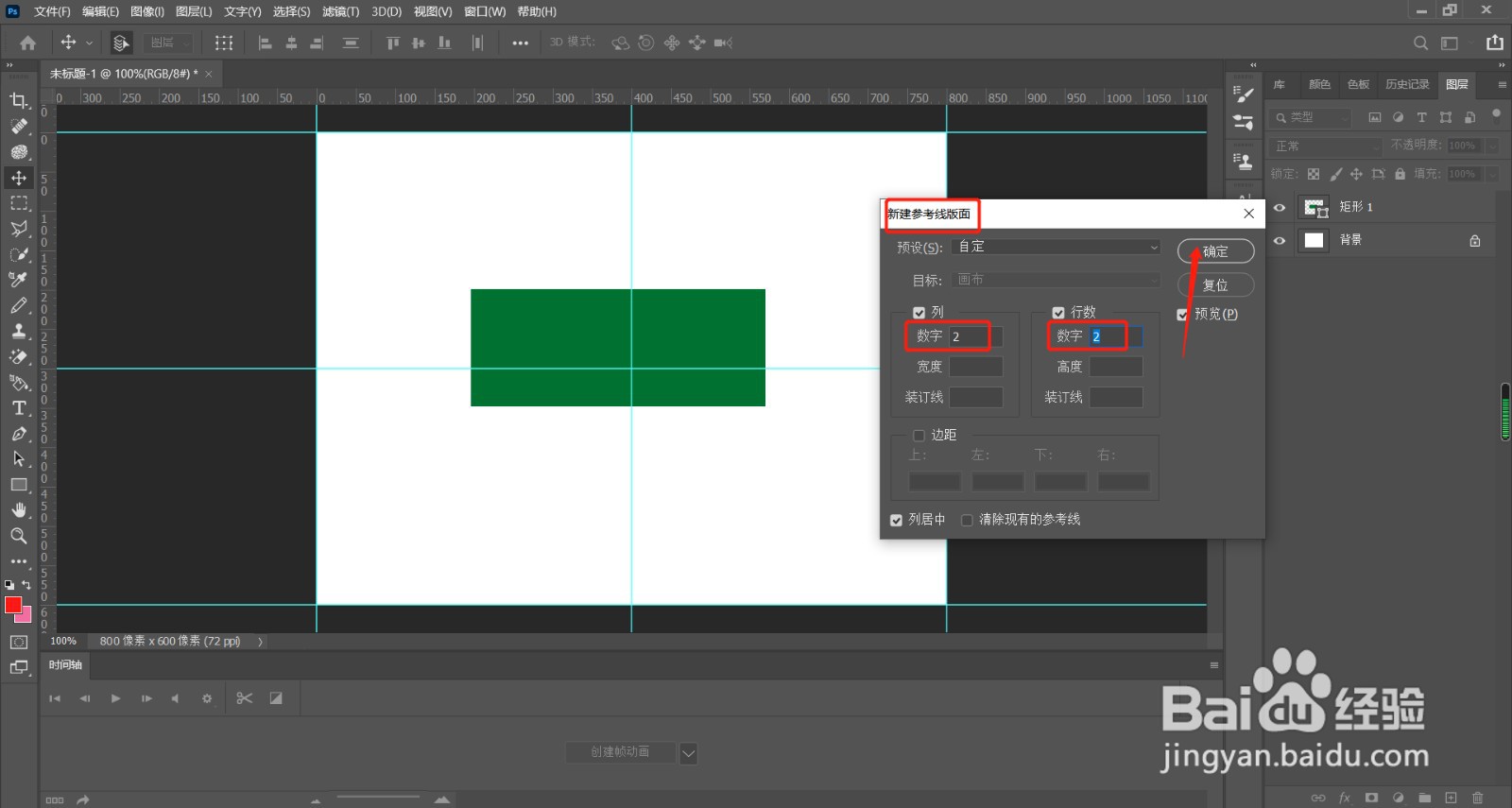Select the Quick Selection tool
Viewport: 1512px width, 808px height.
click(x=18, y=255)
